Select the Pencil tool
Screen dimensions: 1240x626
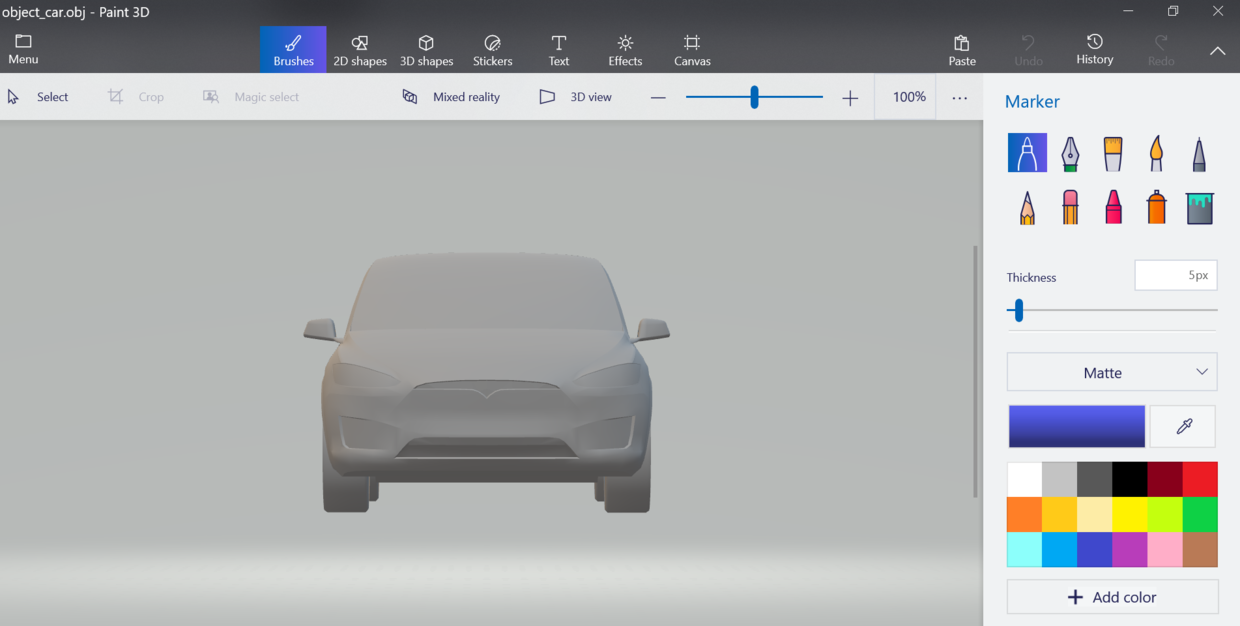click(x=1027, y=207)
